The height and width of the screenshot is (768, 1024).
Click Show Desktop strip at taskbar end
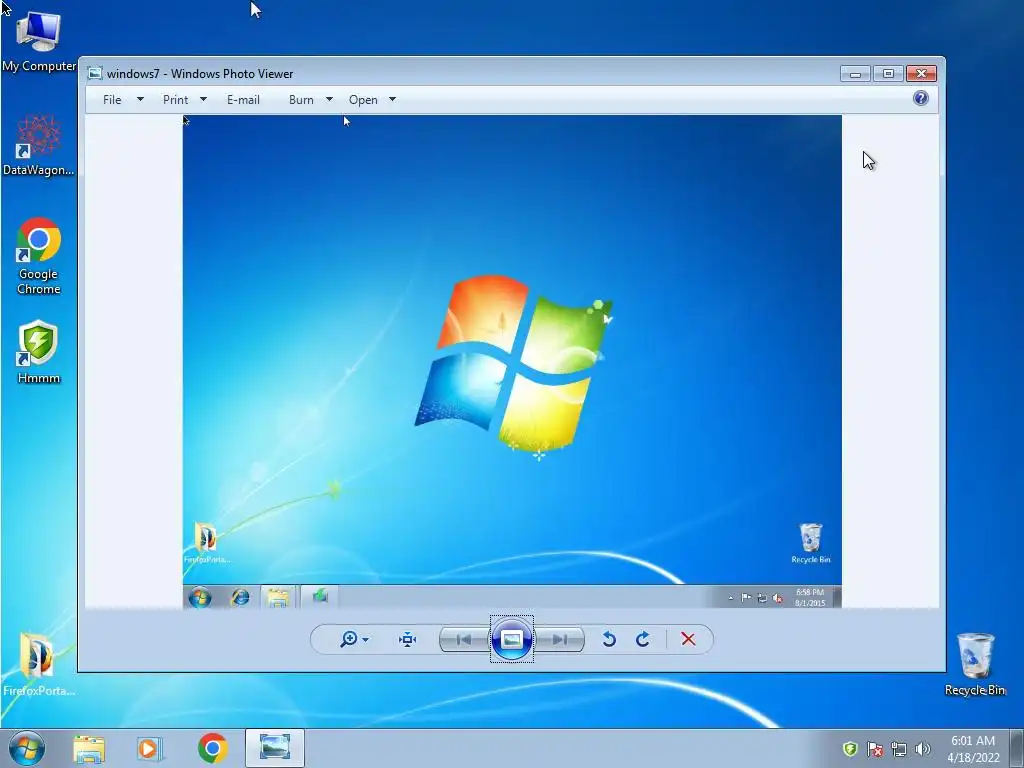pyautogui.click(x=1017, y=748)
